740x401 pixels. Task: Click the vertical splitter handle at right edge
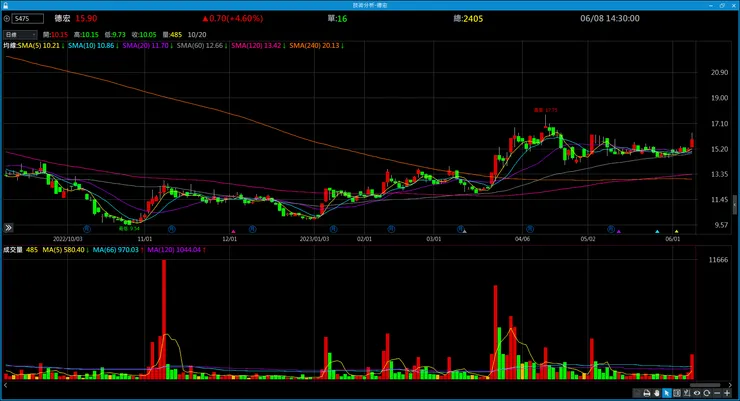pyautogui.click(x=734, y=205)
